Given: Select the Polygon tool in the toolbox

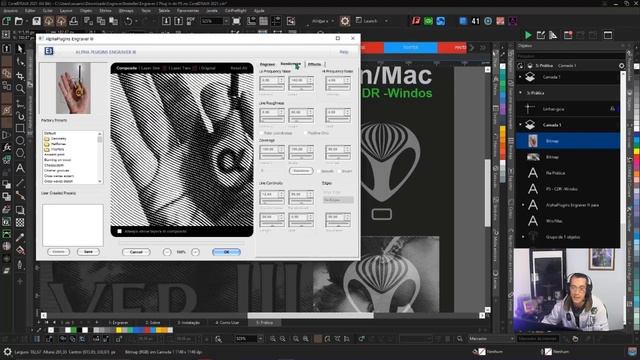Looking at the screenshot, I should (x=20, y=154).
